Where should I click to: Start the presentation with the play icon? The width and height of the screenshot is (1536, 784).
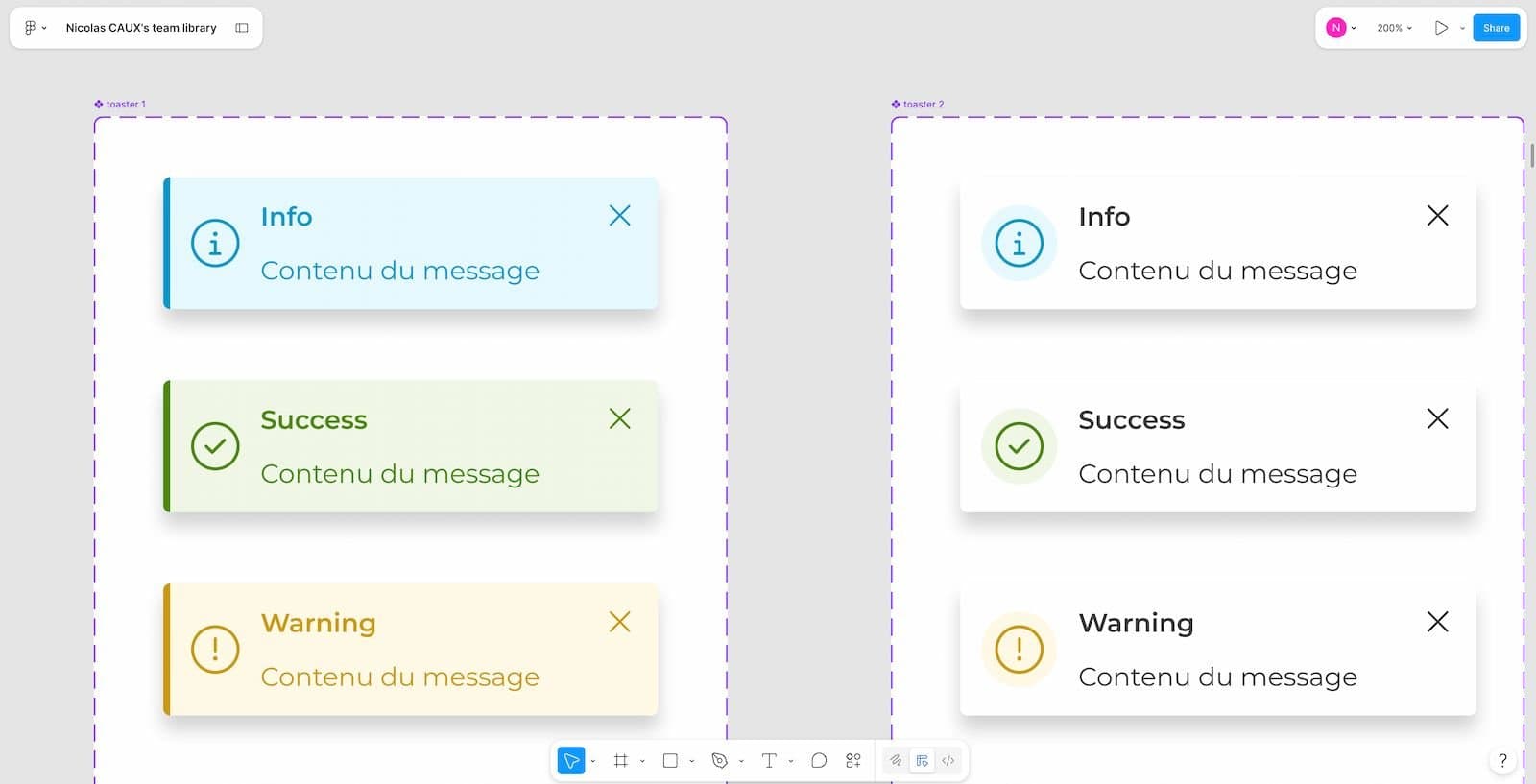point(1441,28)
